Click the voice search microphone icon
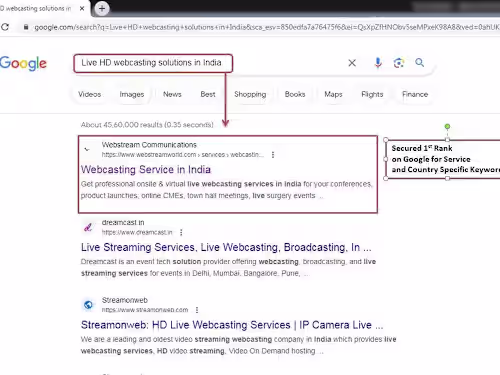The height and width of the screenshot is (375, 500). coord(378,63)
